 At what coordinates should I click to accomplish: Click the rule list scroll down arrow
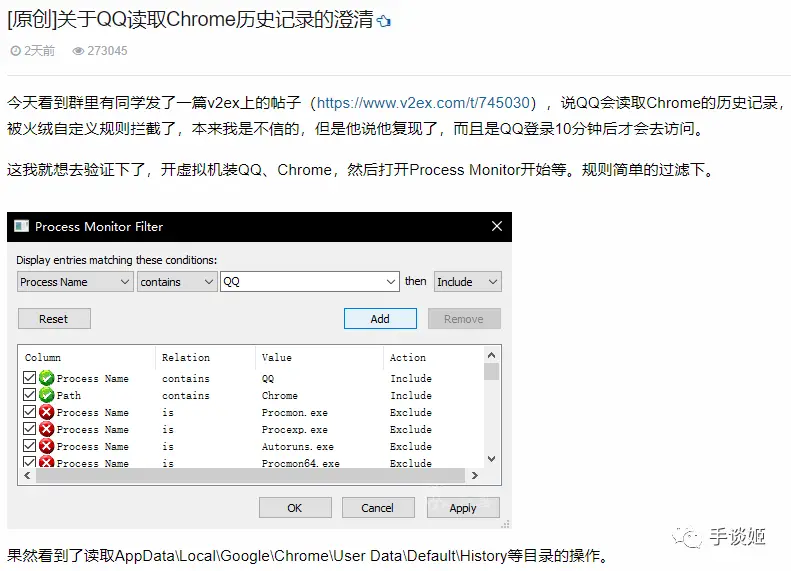pyautogui.click(x=491, y=459)
